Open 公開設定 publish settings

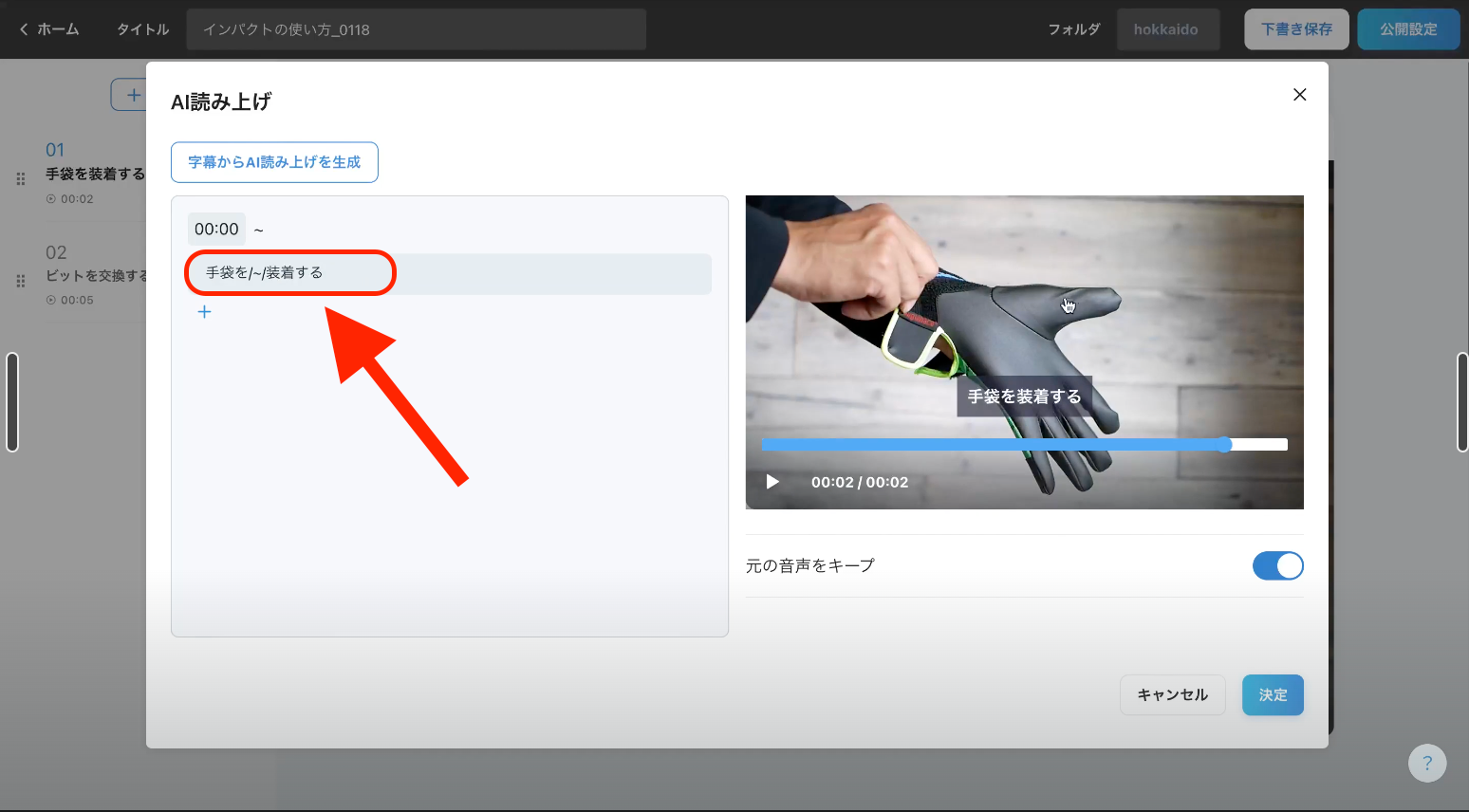1408,29
